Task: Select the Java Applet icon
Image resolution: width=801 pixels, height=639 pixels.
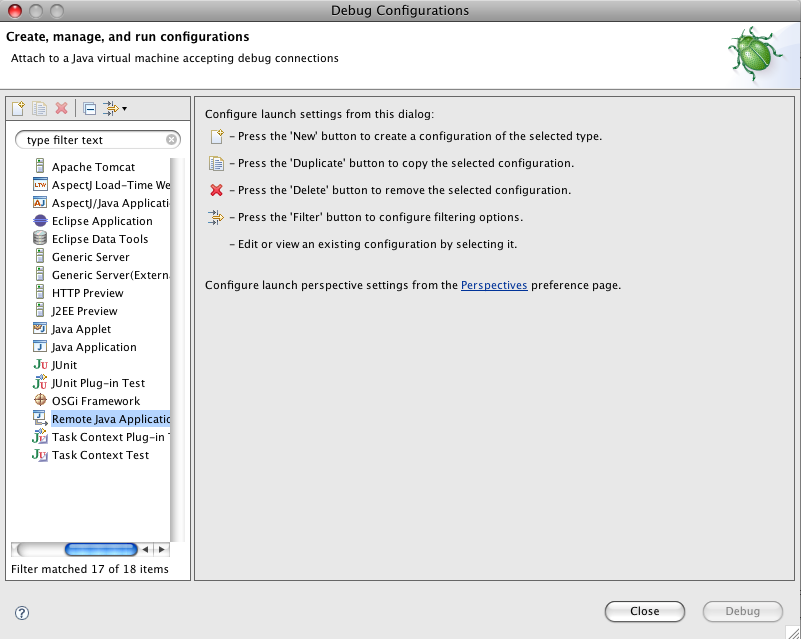Action: (40, 328)
